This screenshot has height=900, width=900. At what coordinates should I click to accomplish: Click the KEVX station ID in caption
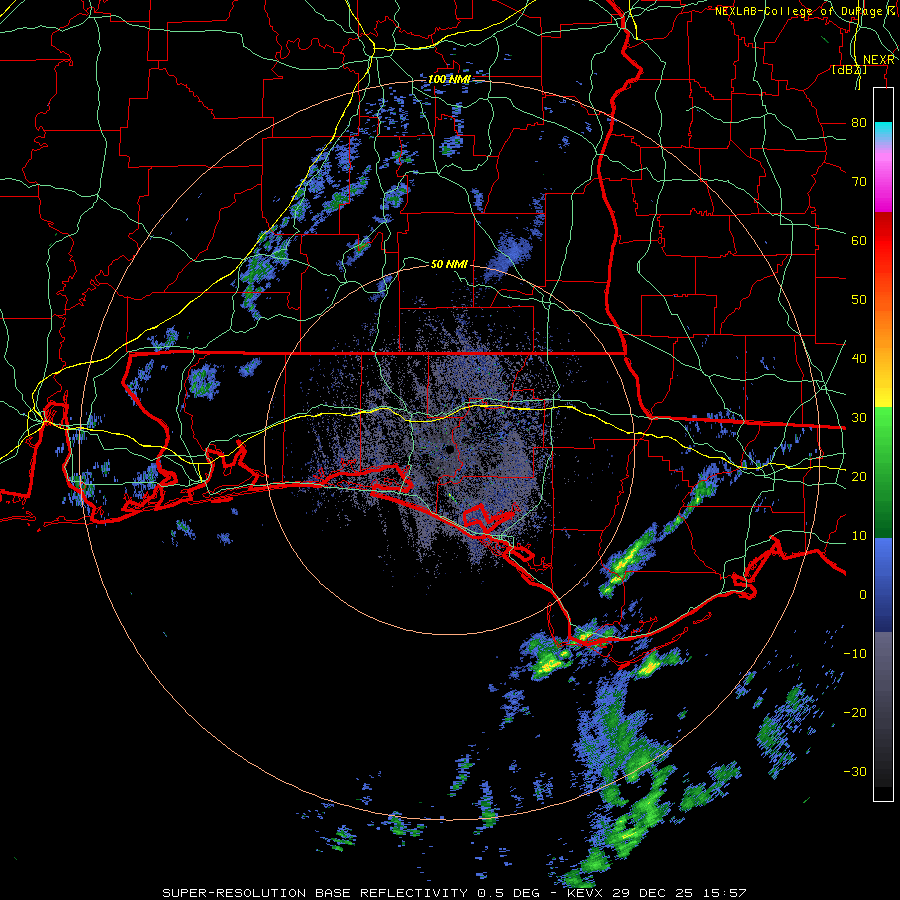tap(587, 893)
